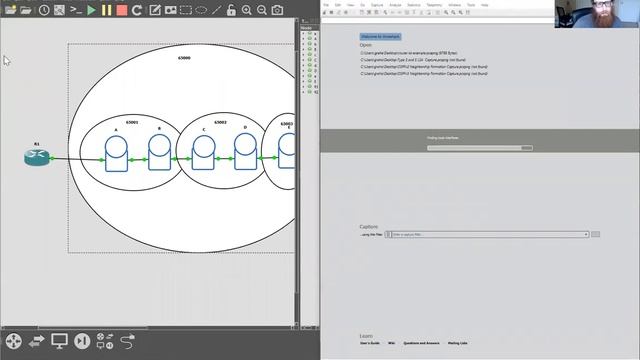
Task: Open Questions and Answers link
Action: coord(421,343)
